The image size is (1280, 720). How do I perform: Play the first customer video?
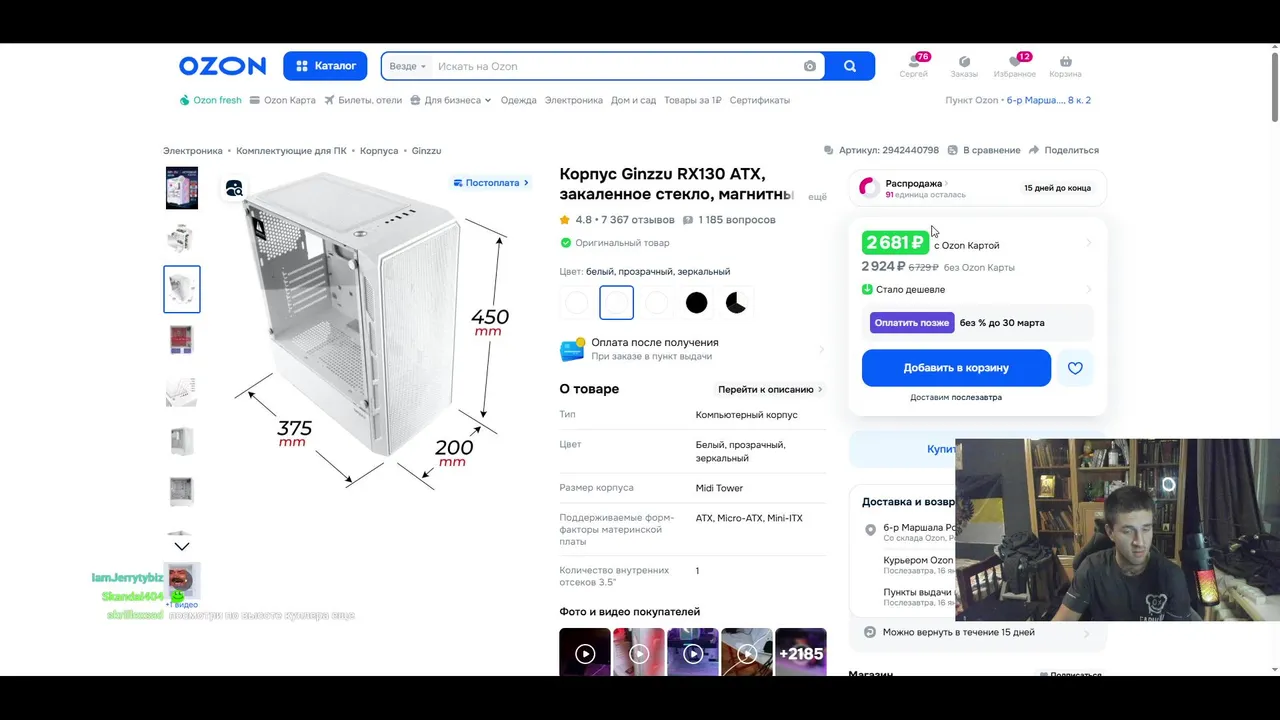(585, 654)
